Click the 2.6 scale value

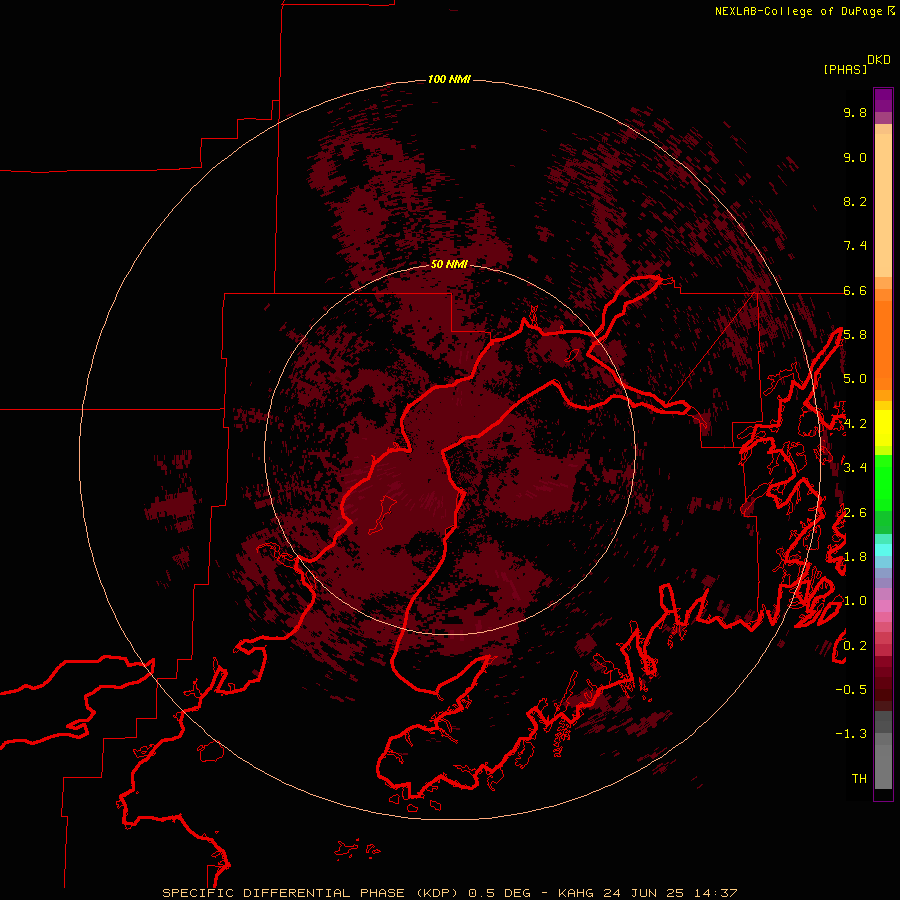click(855, 513)
